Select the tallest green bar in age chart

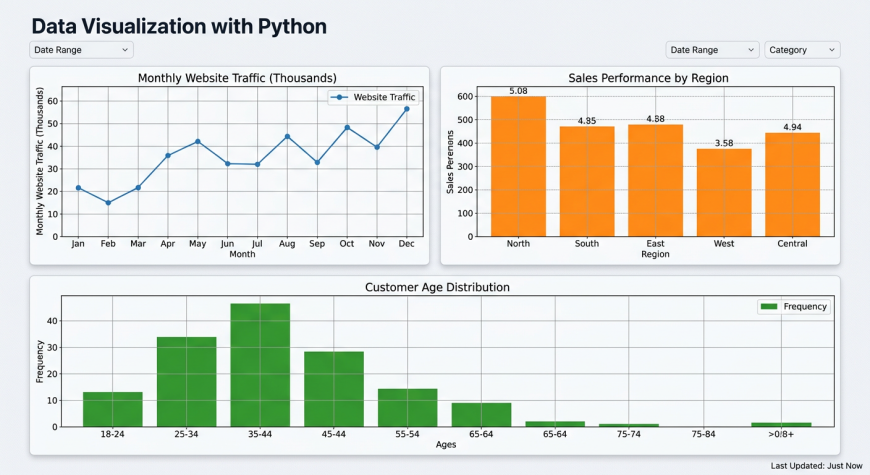pos(260,365)
